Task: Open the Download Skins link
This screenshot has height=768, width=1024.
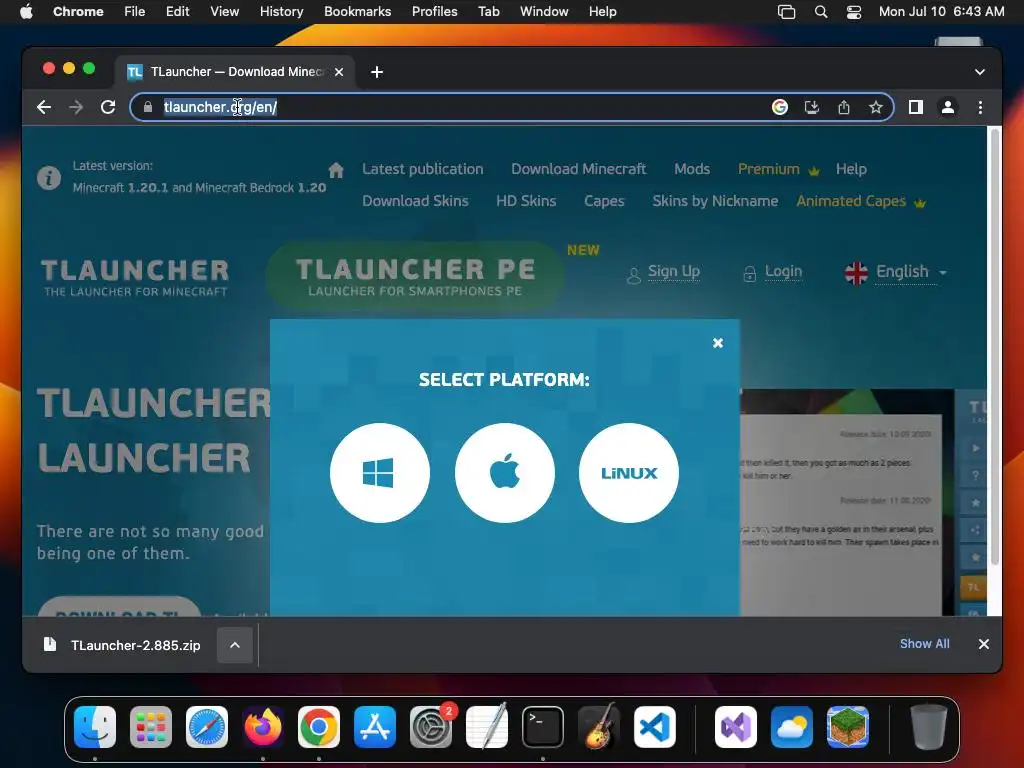Action: [415, 201]
